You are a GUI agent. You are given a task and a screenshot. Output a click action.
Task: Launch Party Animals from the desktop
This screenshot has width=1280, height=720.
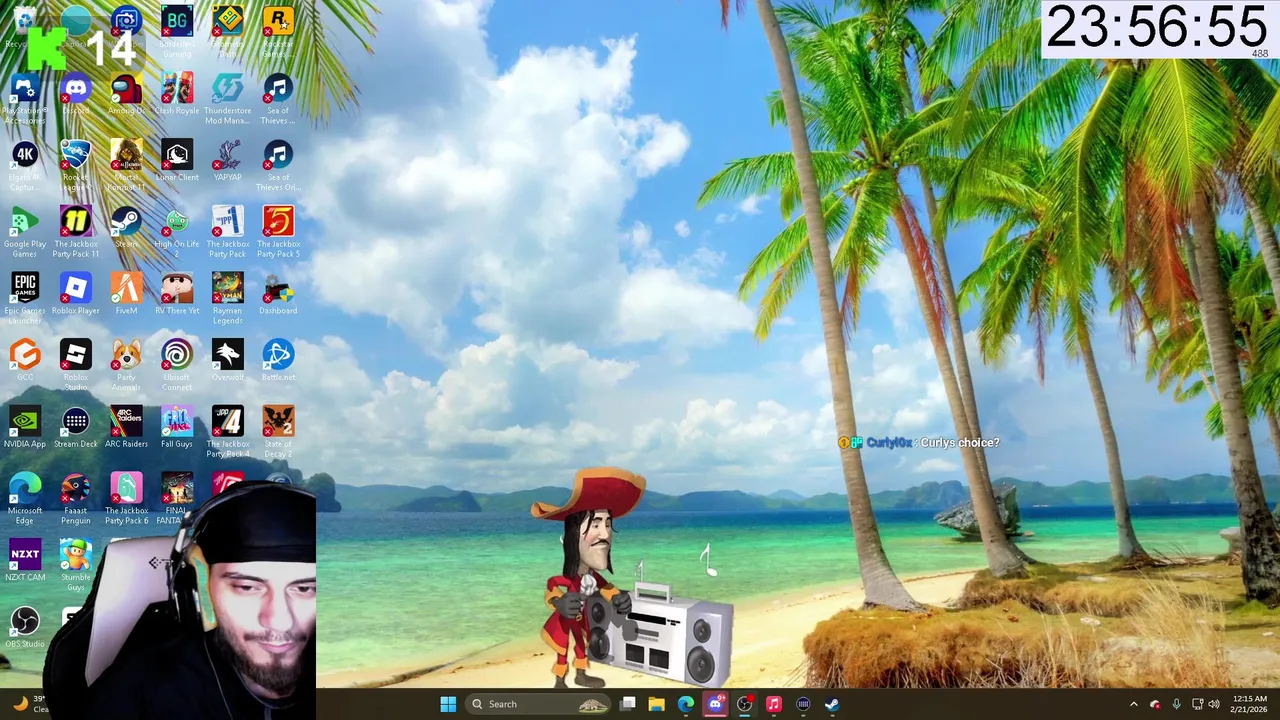(x=126, y=365)
